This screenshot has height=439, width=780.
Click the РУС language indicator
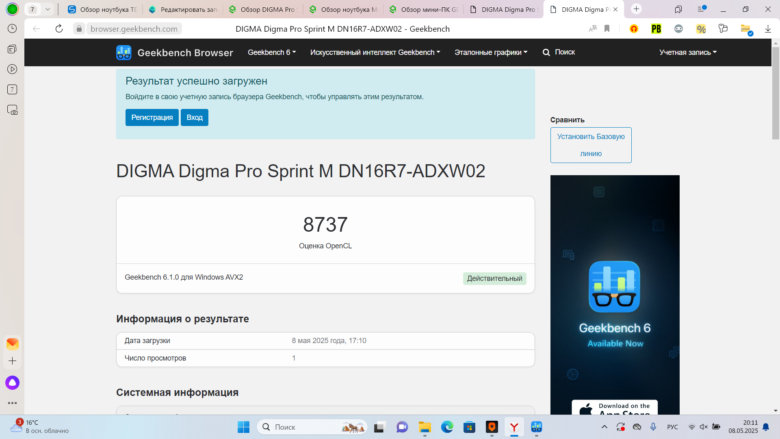tap(673, 427)
